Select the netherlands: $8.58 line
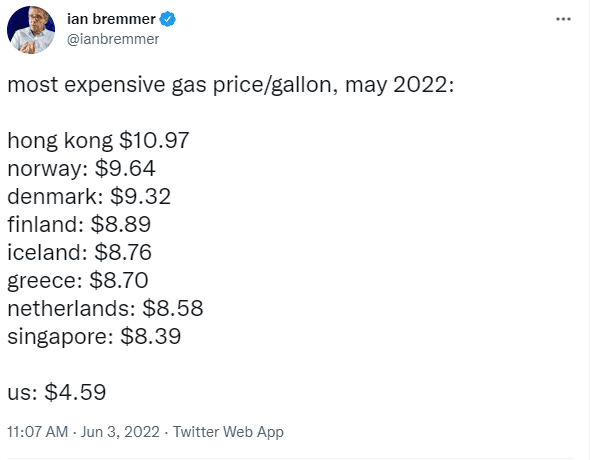590x460 pixels. [x=105, y=308]
